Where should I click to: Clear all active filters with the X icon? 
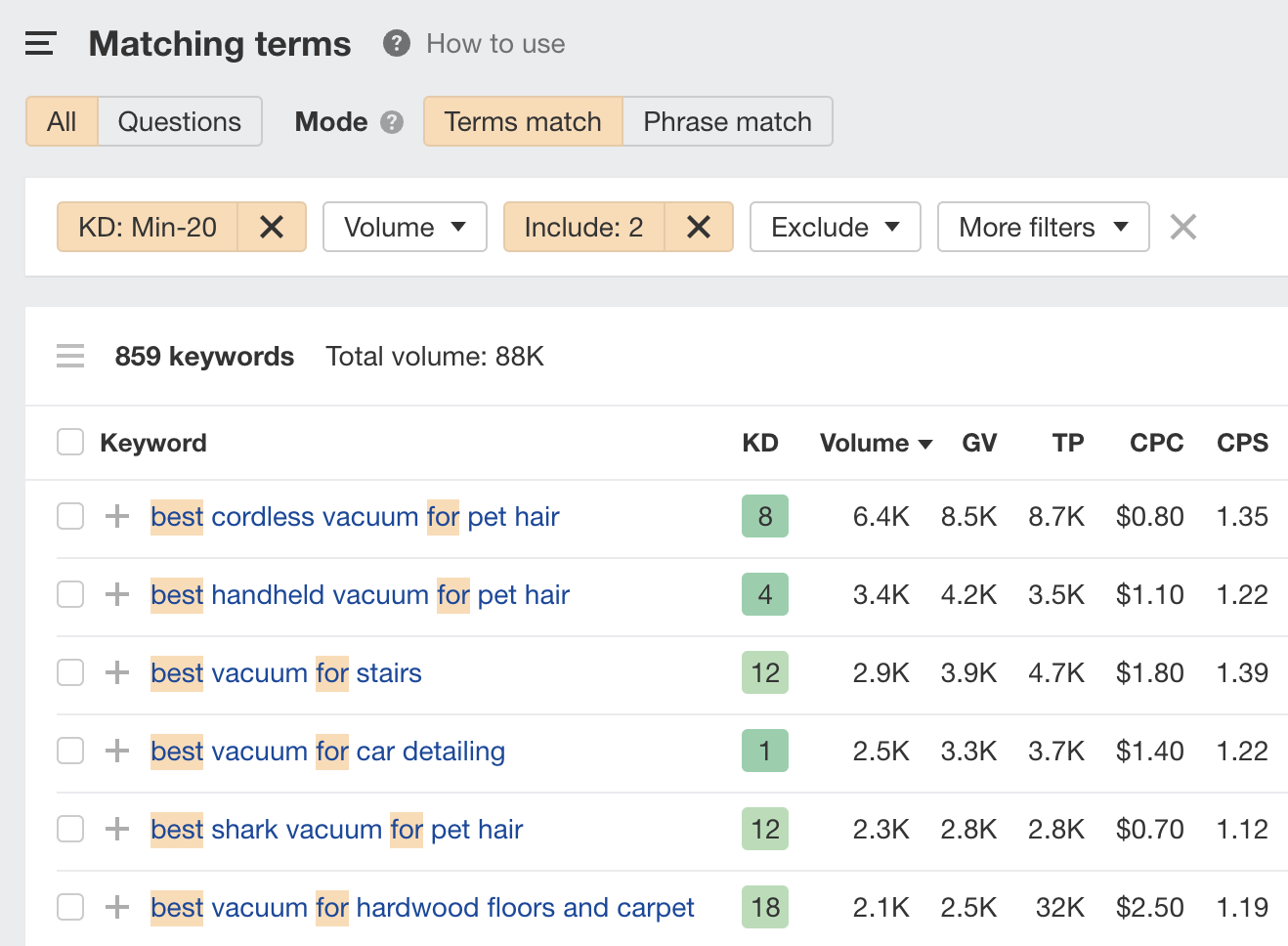[1182, 227]
